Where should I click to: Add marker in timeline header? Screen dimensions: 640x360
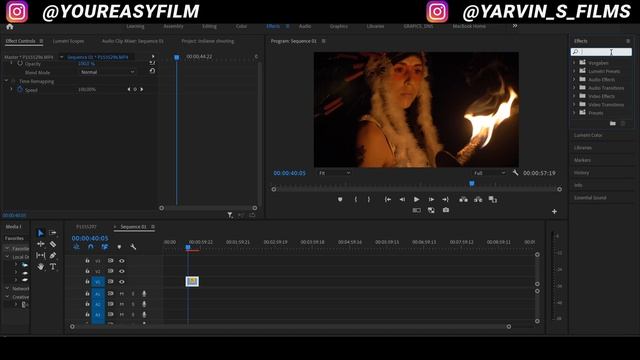click(119, 247)
